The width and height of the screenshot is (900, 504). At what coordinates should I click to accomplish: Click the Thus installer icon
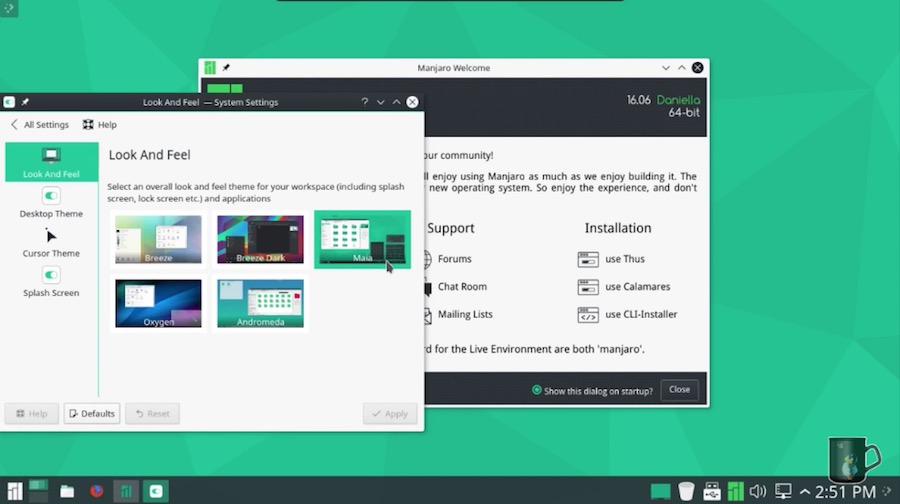tap(588, 259)
